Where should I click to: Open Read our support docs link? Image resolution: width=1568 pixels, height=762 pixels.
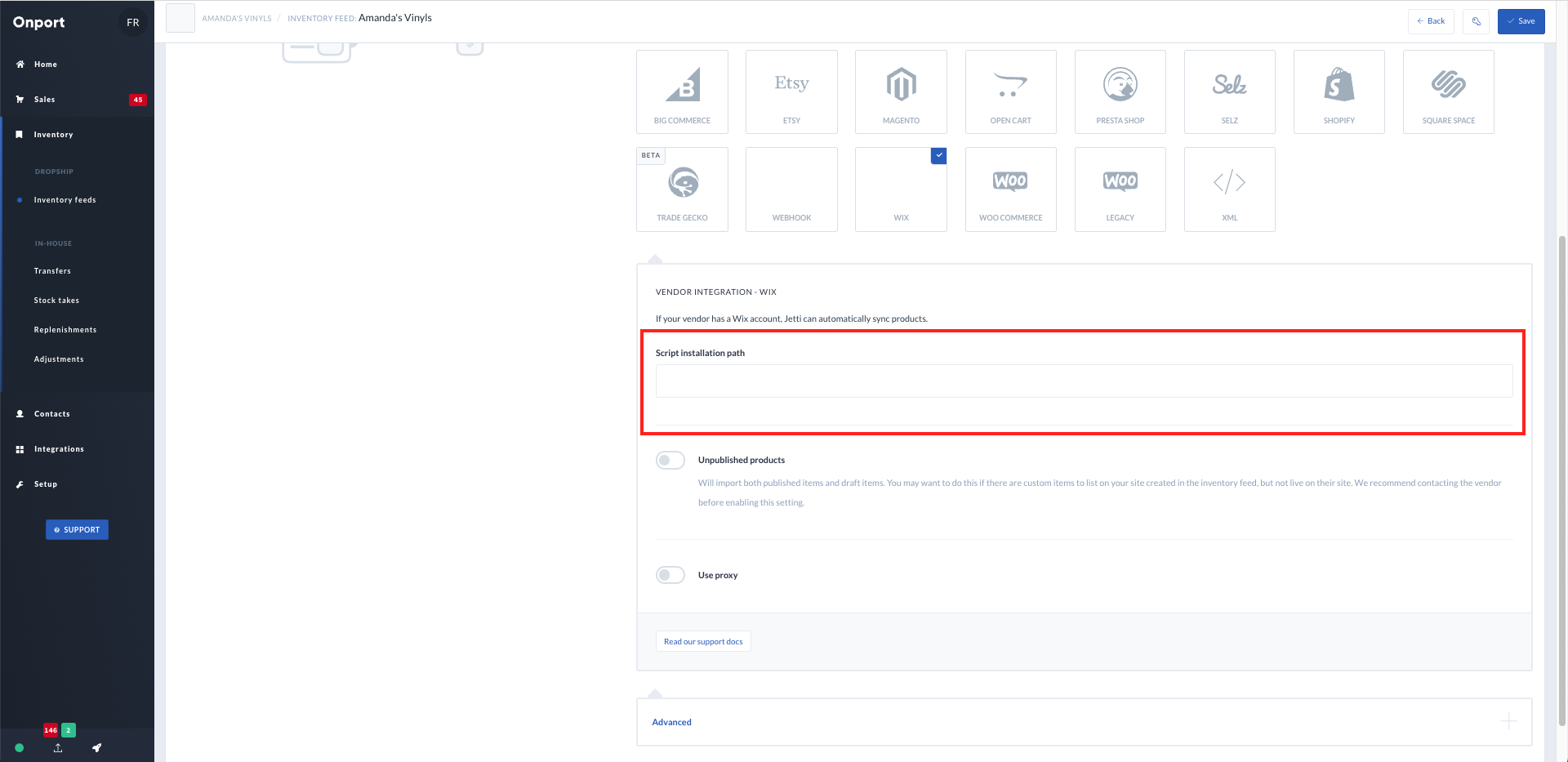(703, 641)
